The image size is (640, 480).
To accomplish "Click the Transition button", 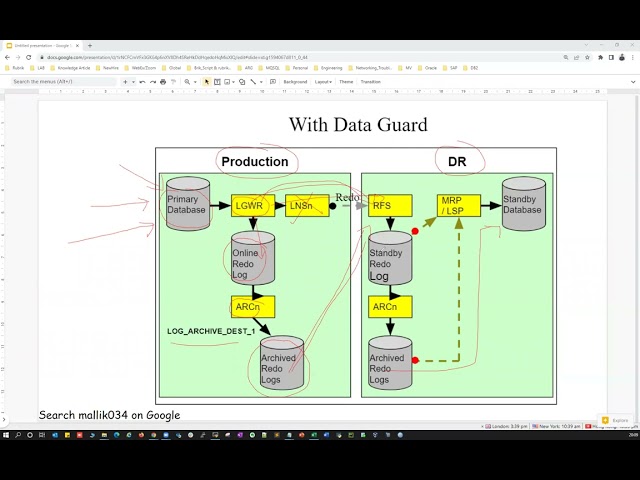I will pyautogui.click(x=371, y=82).
